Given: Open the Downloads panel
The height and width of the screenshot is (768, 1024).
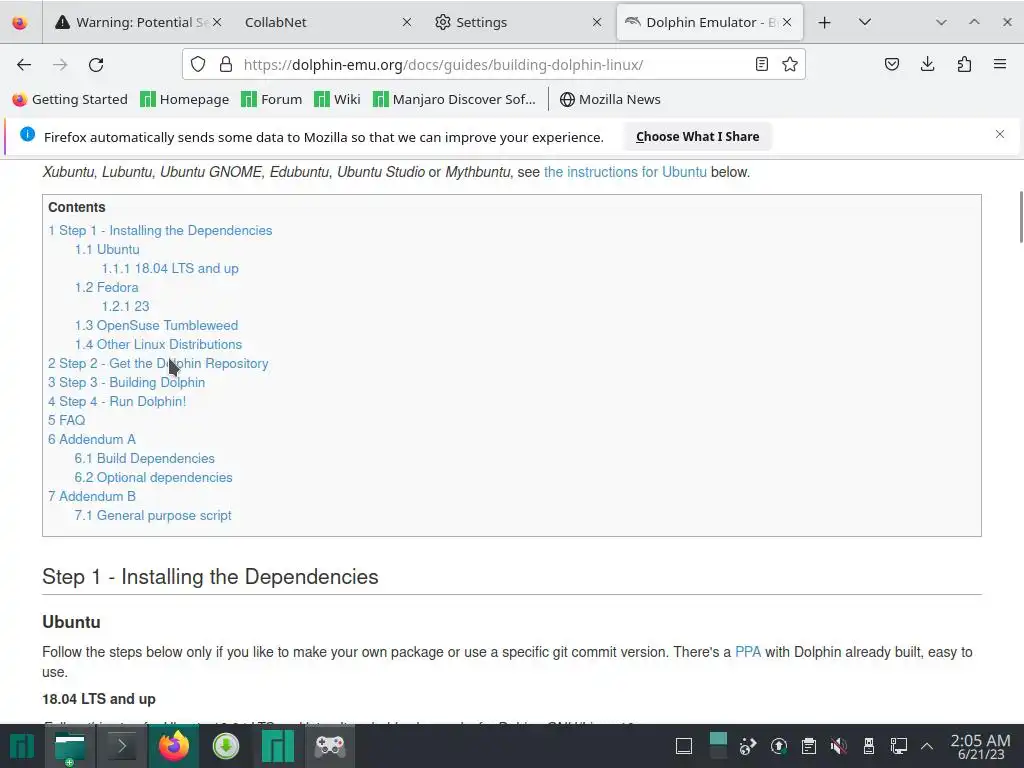Looking at the screenshot, I should (927, 64).
